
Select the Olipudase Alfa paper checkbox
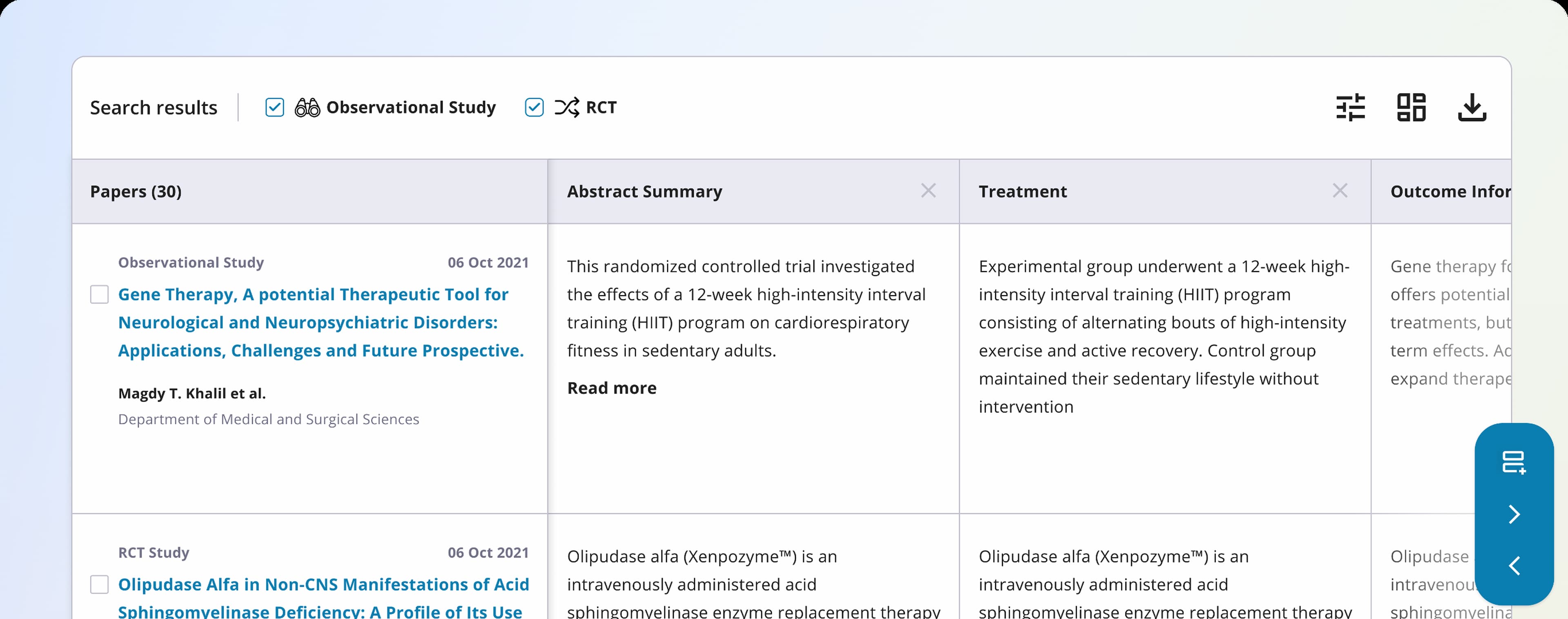[99, 584]
